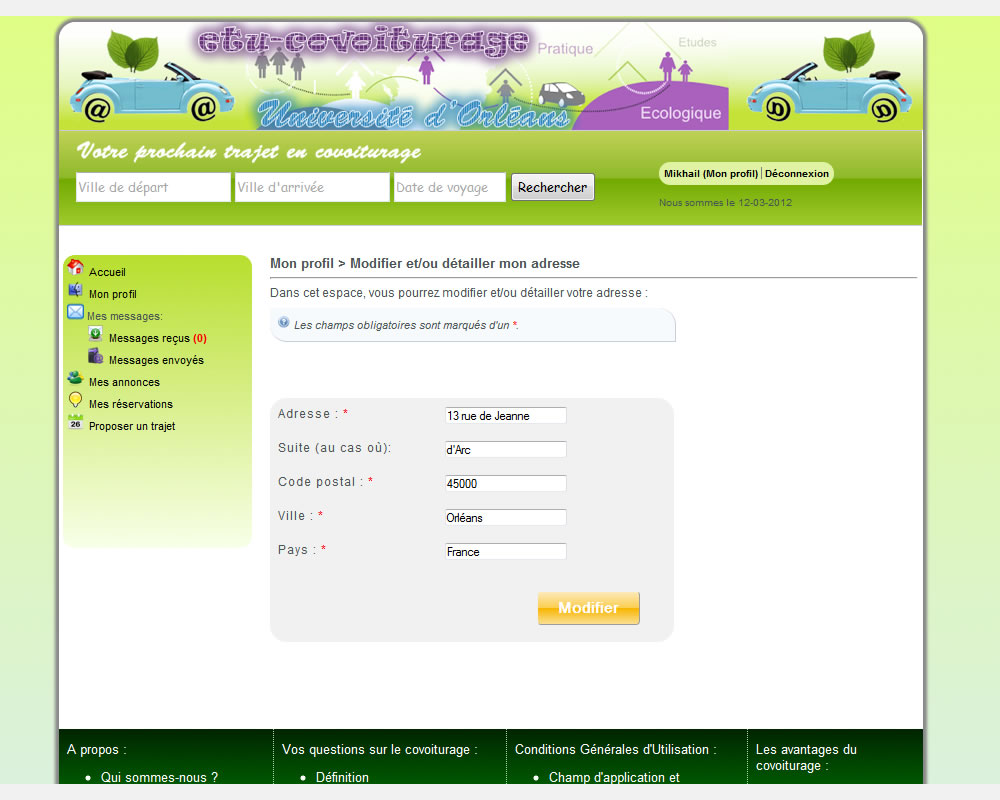Image resolution: width=1000 pixels, height=800 pixels.
Task: Click the Déconnexion link
Action: click(x=797, y=174)
